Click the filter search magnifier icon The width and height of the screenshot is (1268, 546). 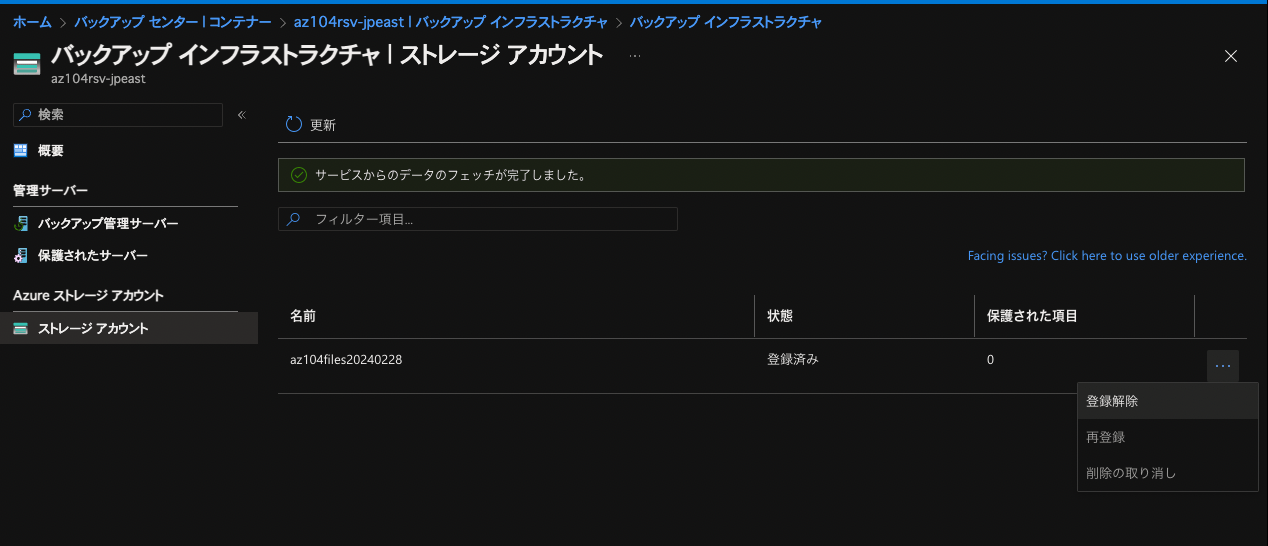click(293, 219)
